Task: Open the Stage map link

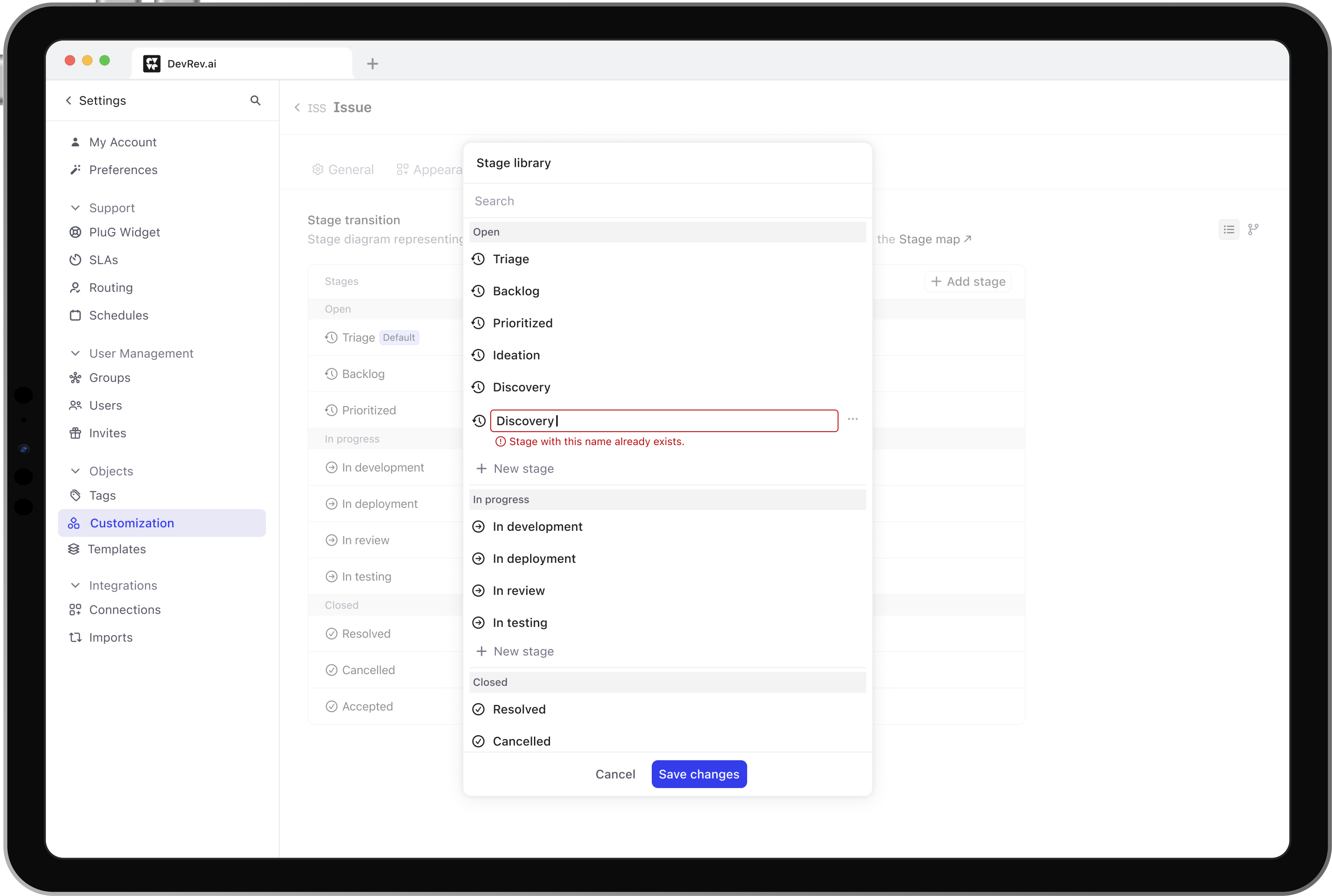Action: click(x=935, y=239)
